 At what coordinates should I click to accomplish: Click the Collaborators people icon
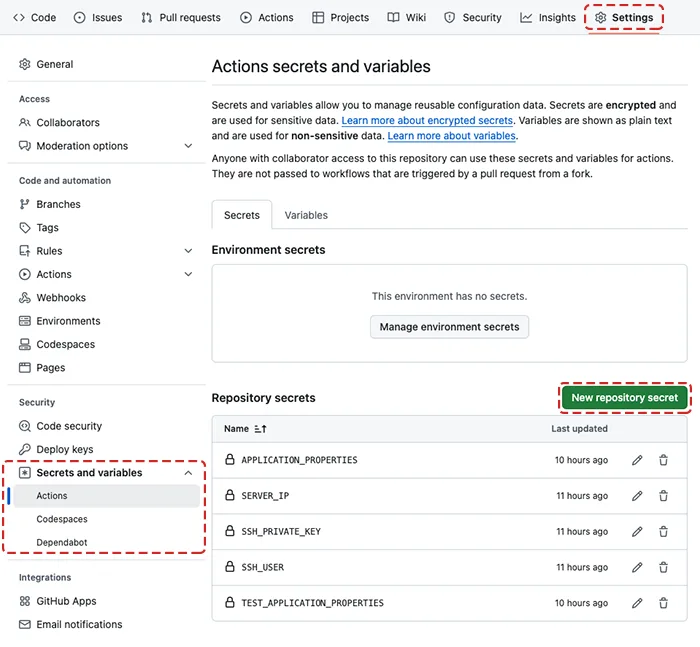click(x=25, y=122)
